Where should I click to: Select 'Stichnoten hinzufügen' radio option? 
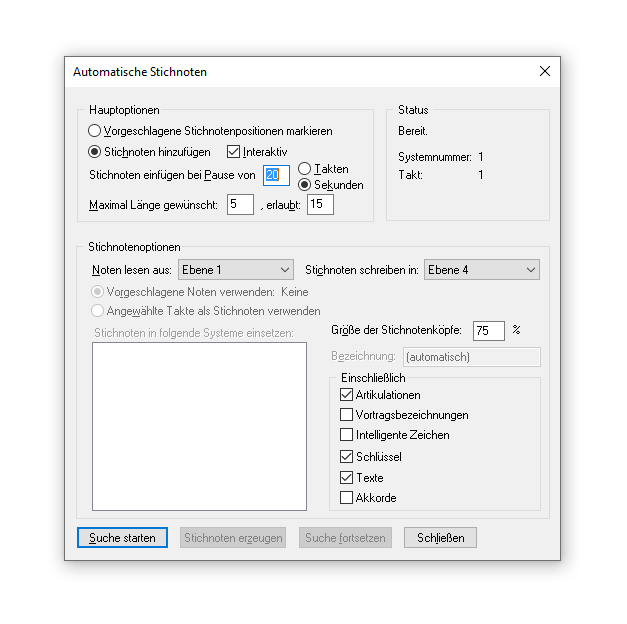click(x=149, y=152)
